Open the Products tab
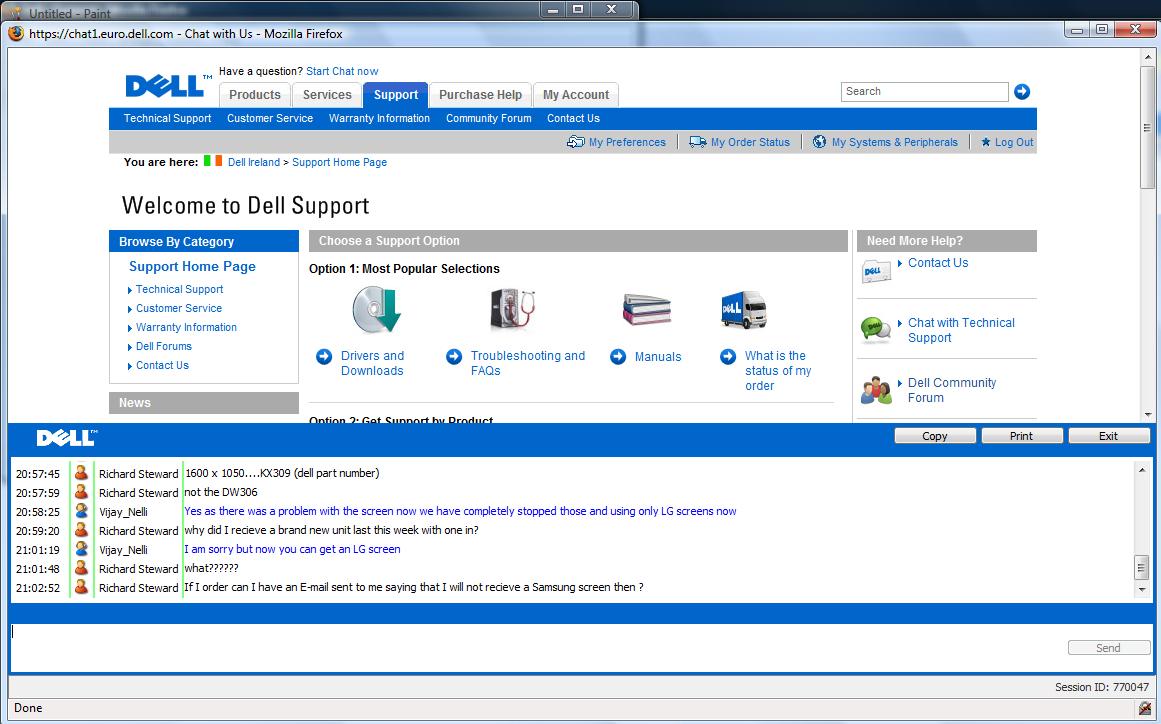This screenshot has width=1161, height=724. pyautogui.click(x=255, y=95)
